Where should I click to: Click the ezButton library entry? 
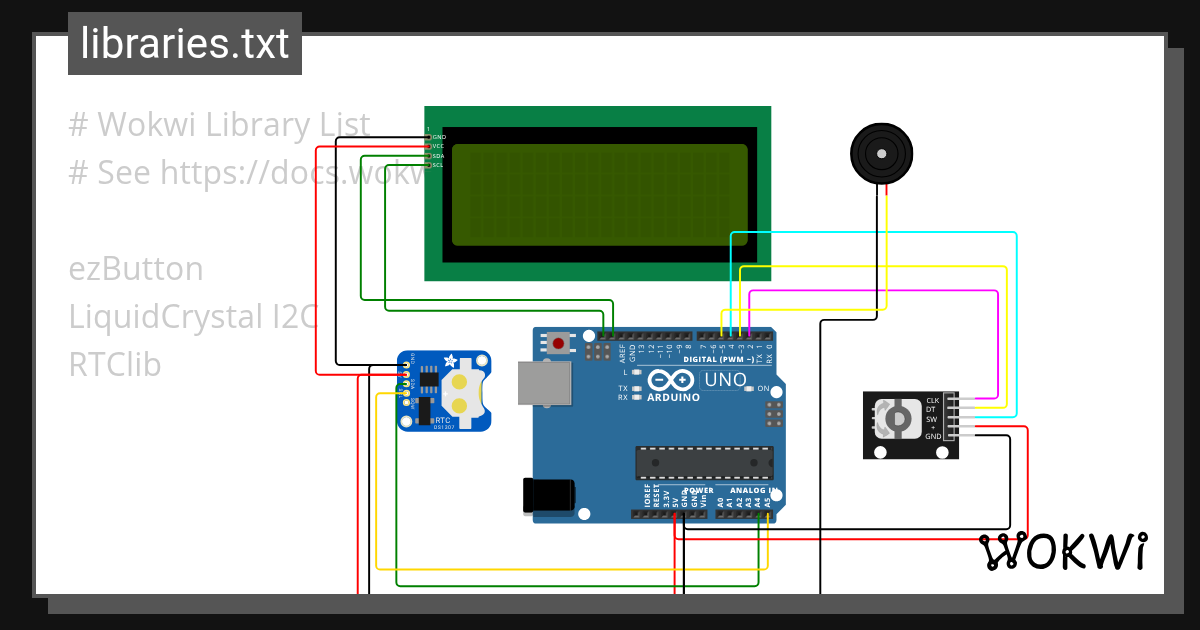[x=135, y=268]
